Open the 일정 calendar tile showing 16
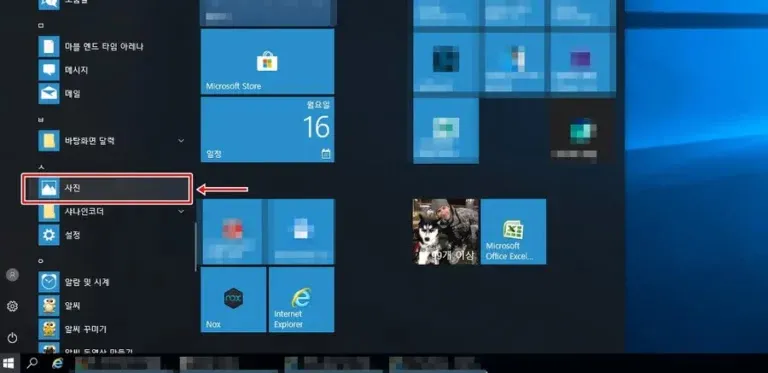 [x=267, y=129]
